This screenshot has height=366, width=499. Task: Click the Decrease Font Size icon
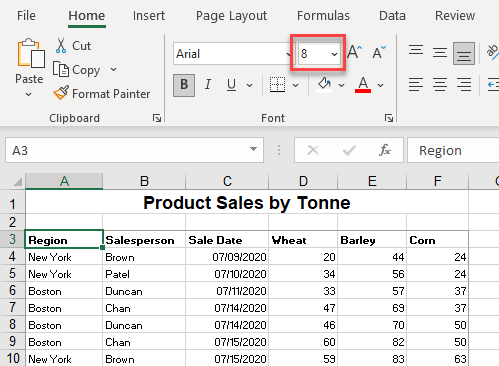[x=379, y=52]
